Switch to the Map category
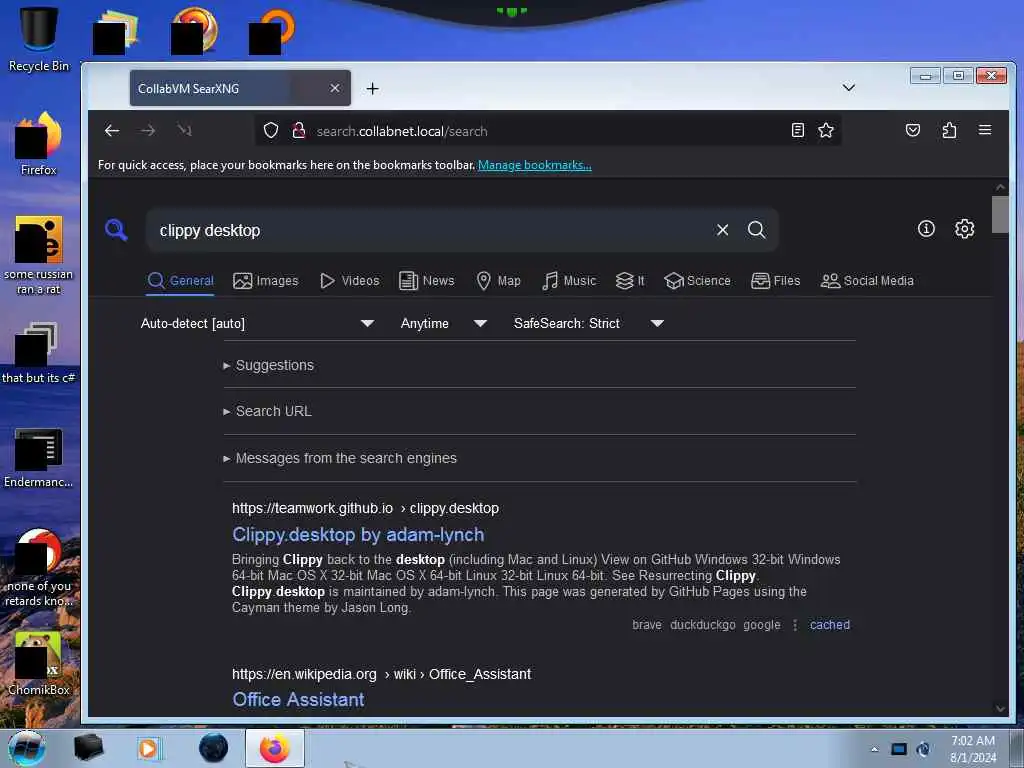 coord(498,281)
